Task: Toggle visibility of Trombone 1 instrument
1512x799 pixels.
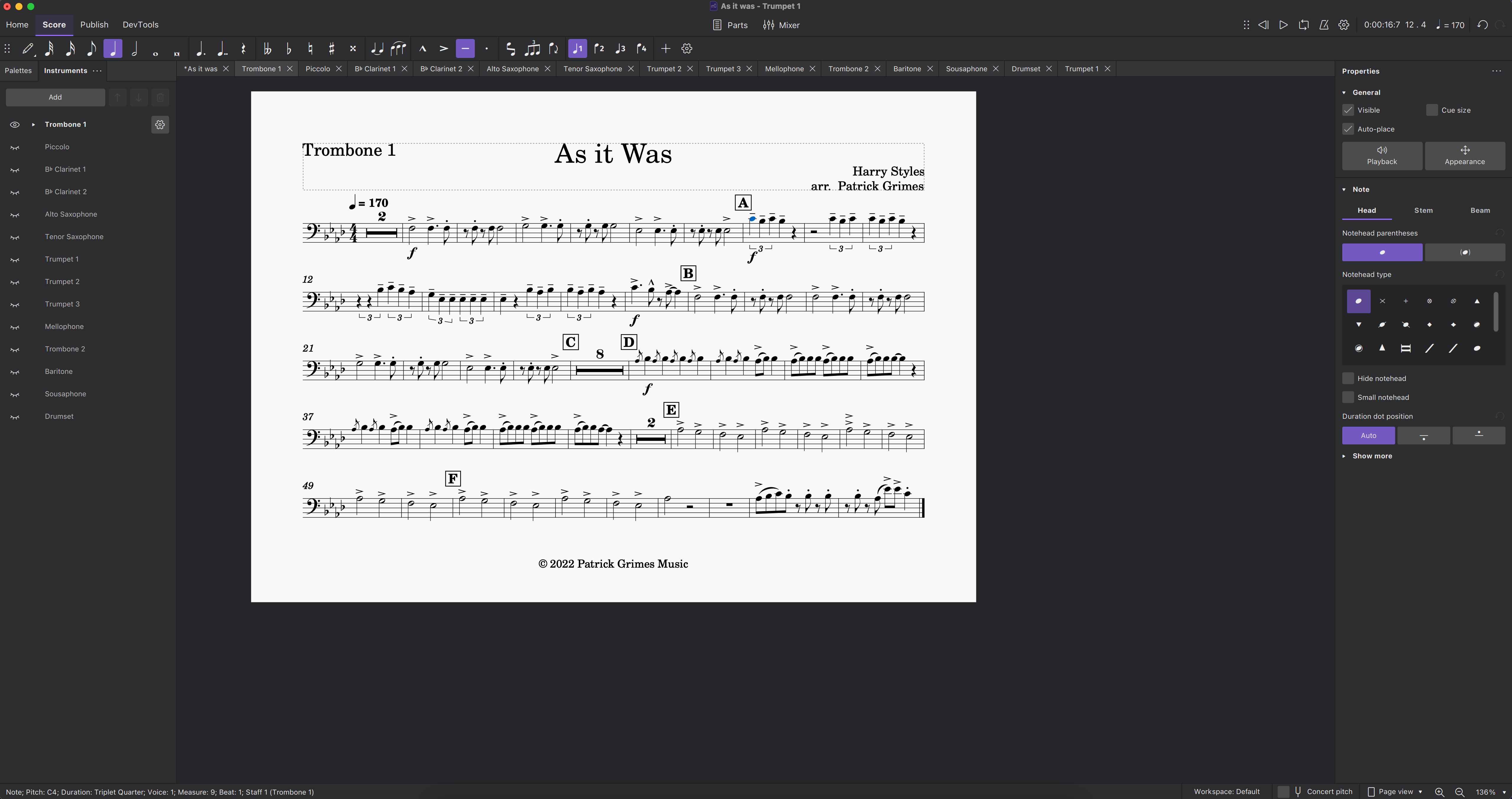Action: 14,124
